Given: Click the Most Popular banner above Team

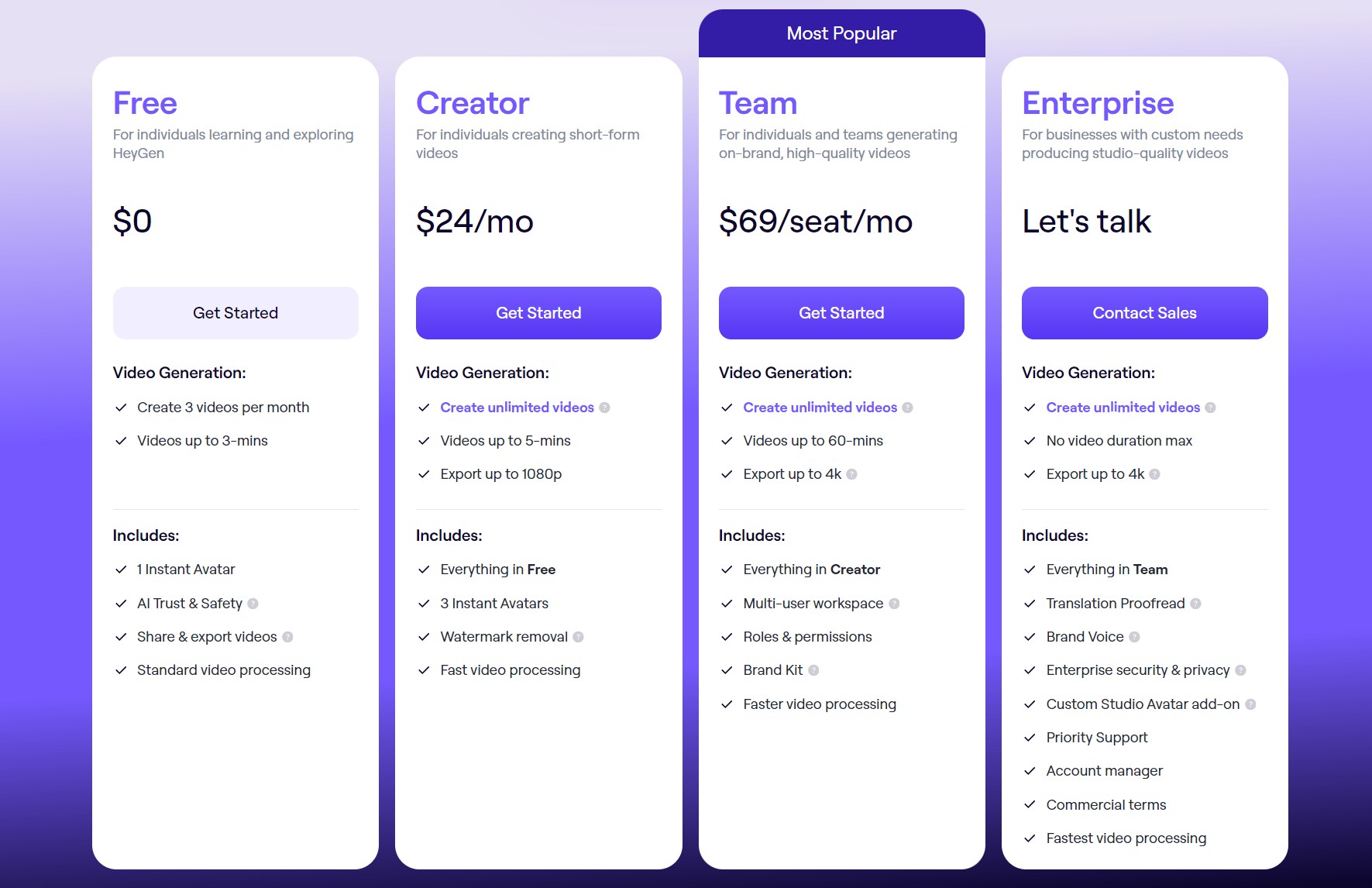Looking at the screenshot, I should coord(841,33).
